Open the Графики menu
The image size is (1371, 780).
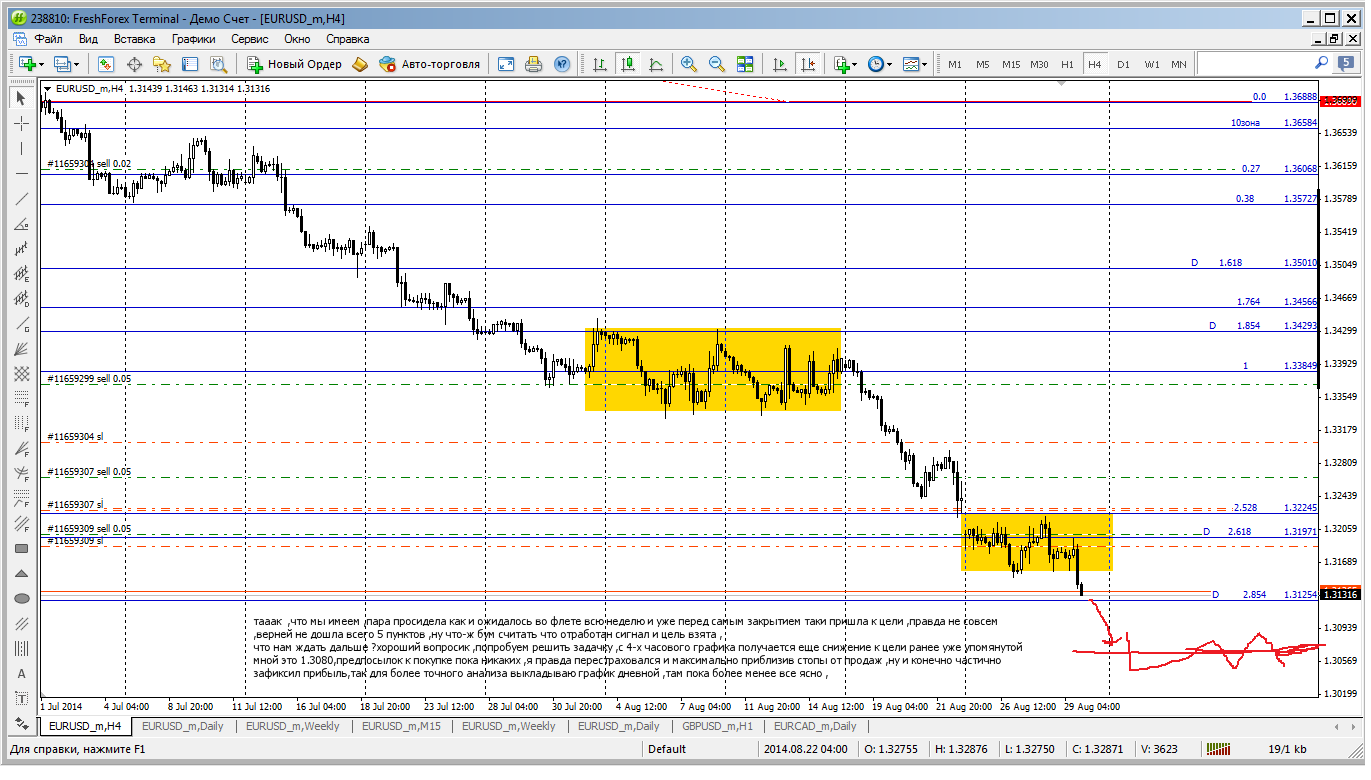point(193,39)
